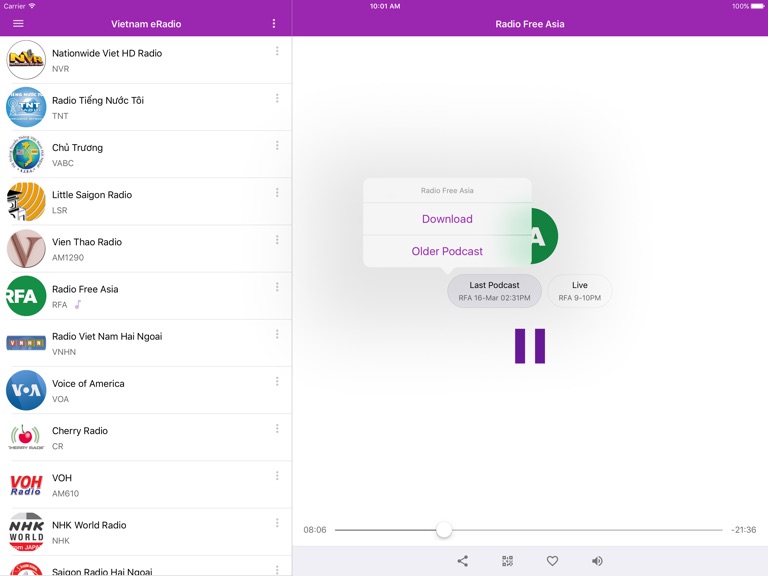
Task: Open the hamburger menu in sidebar header
Action: 18,24
